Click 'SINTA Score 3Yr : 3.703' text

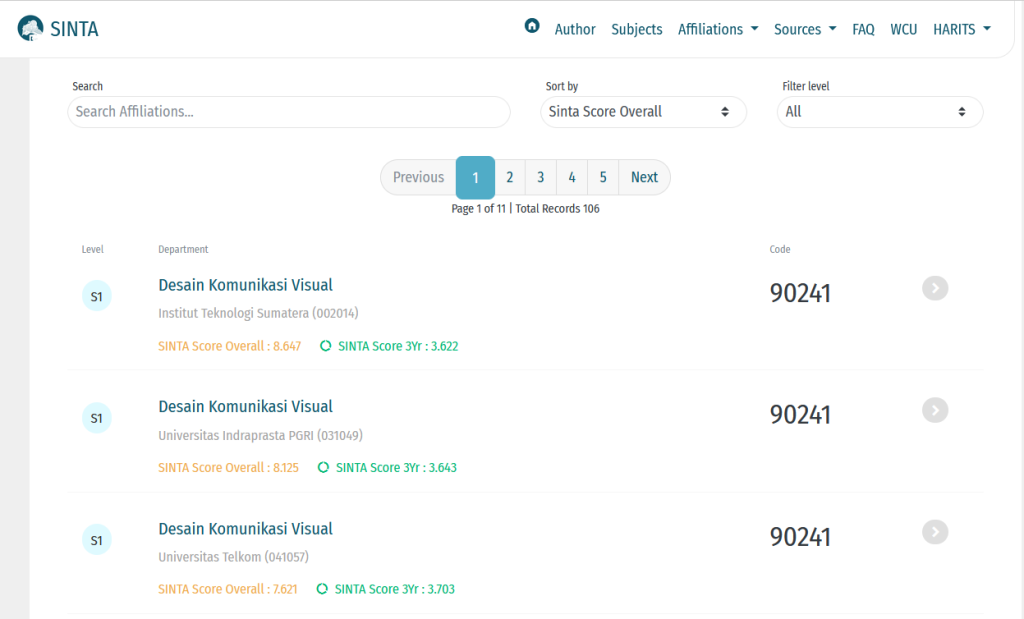pyautogui.click(x=394, y=589)
